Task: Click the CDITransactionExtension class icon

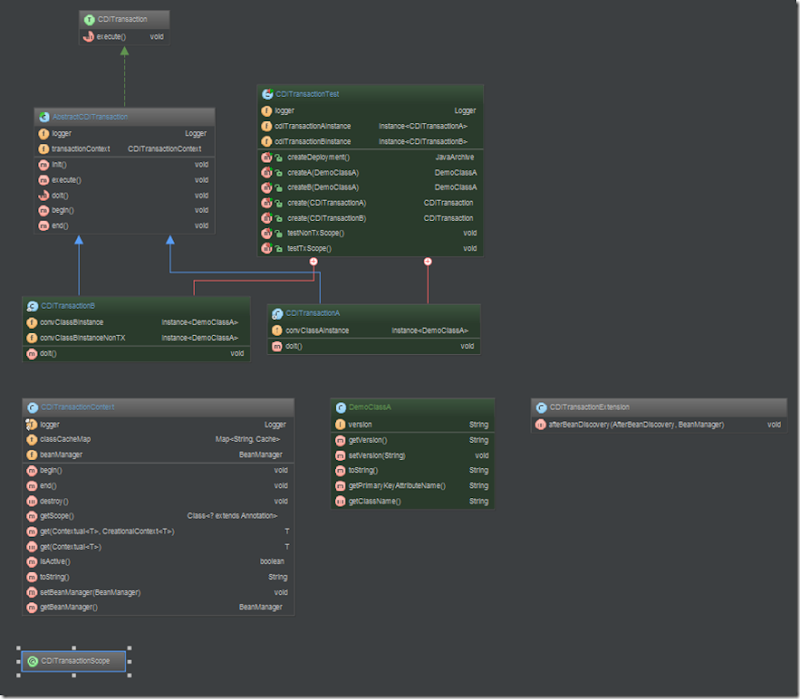Action: [541, 408]
